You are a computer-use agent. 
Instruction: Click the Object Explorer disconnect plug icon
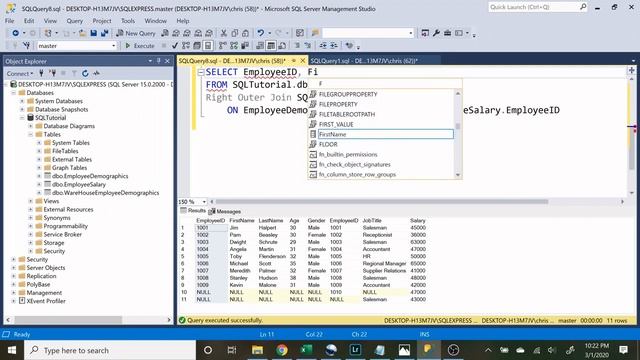point(52,73)
